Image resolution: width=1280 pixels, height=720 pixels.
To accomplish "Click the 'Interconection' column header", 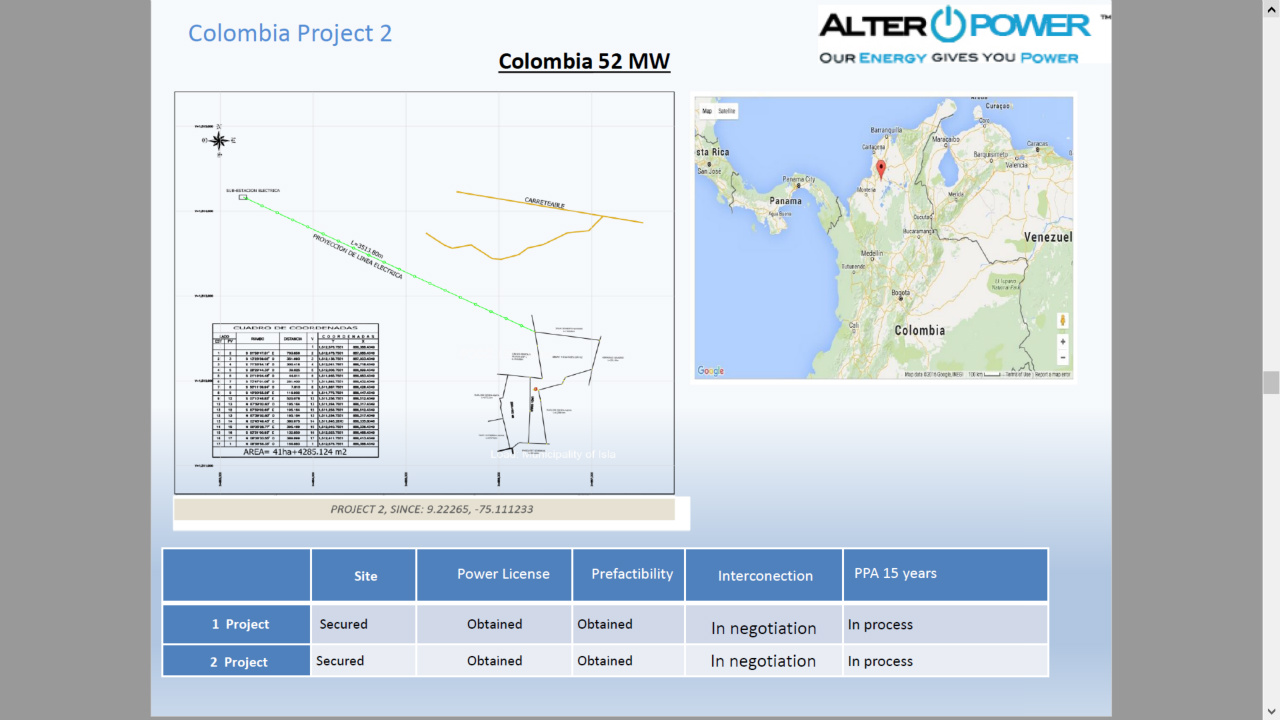I will pyautogui.click(x=765, y=575).
